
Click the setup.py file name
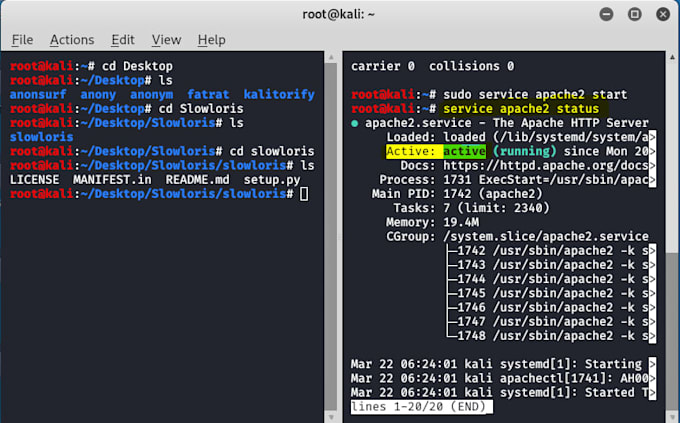click(271, 180)
